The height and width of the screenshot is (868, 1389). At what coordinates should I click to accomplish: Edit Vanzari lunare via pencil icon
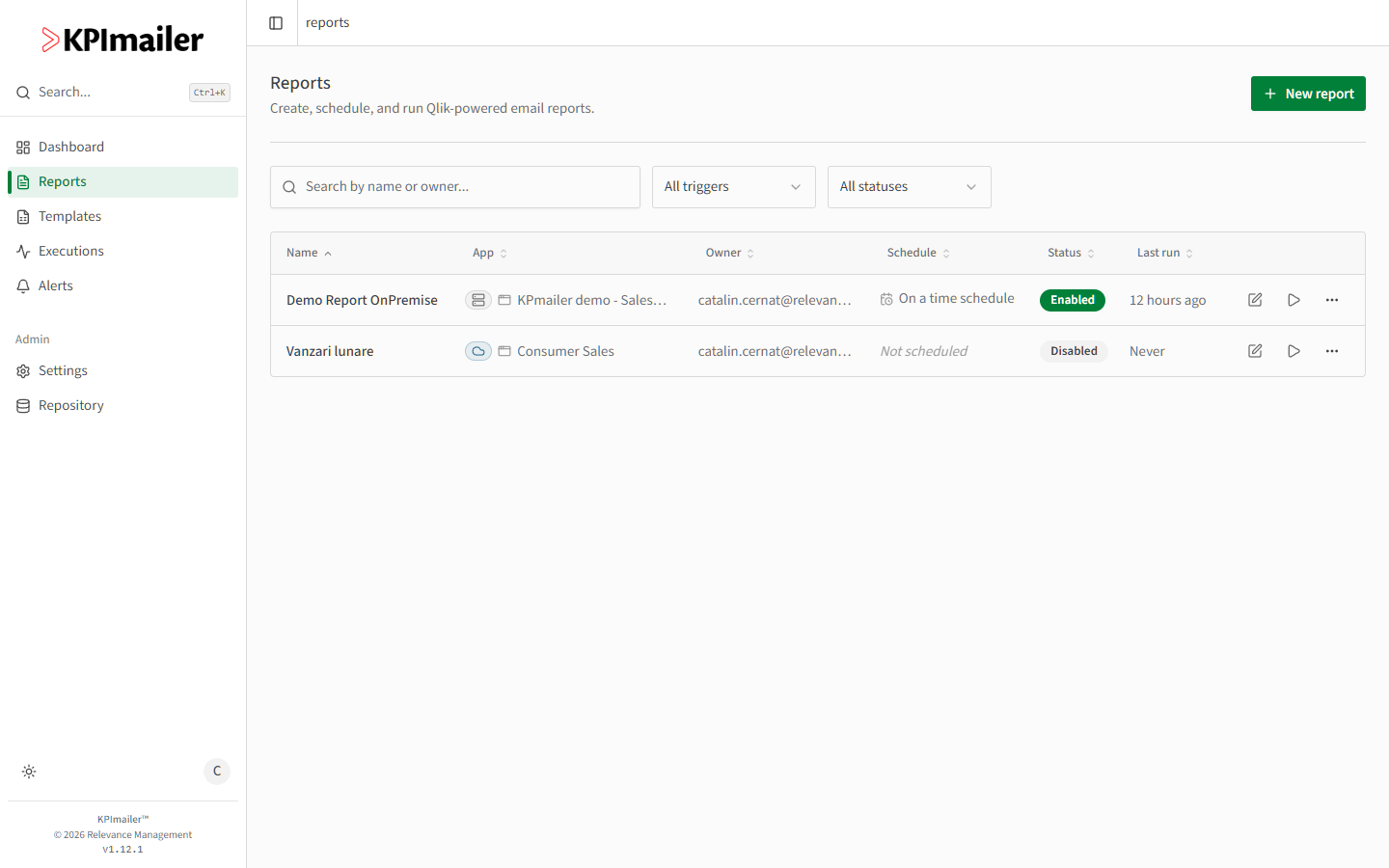tap(1255, 351)
